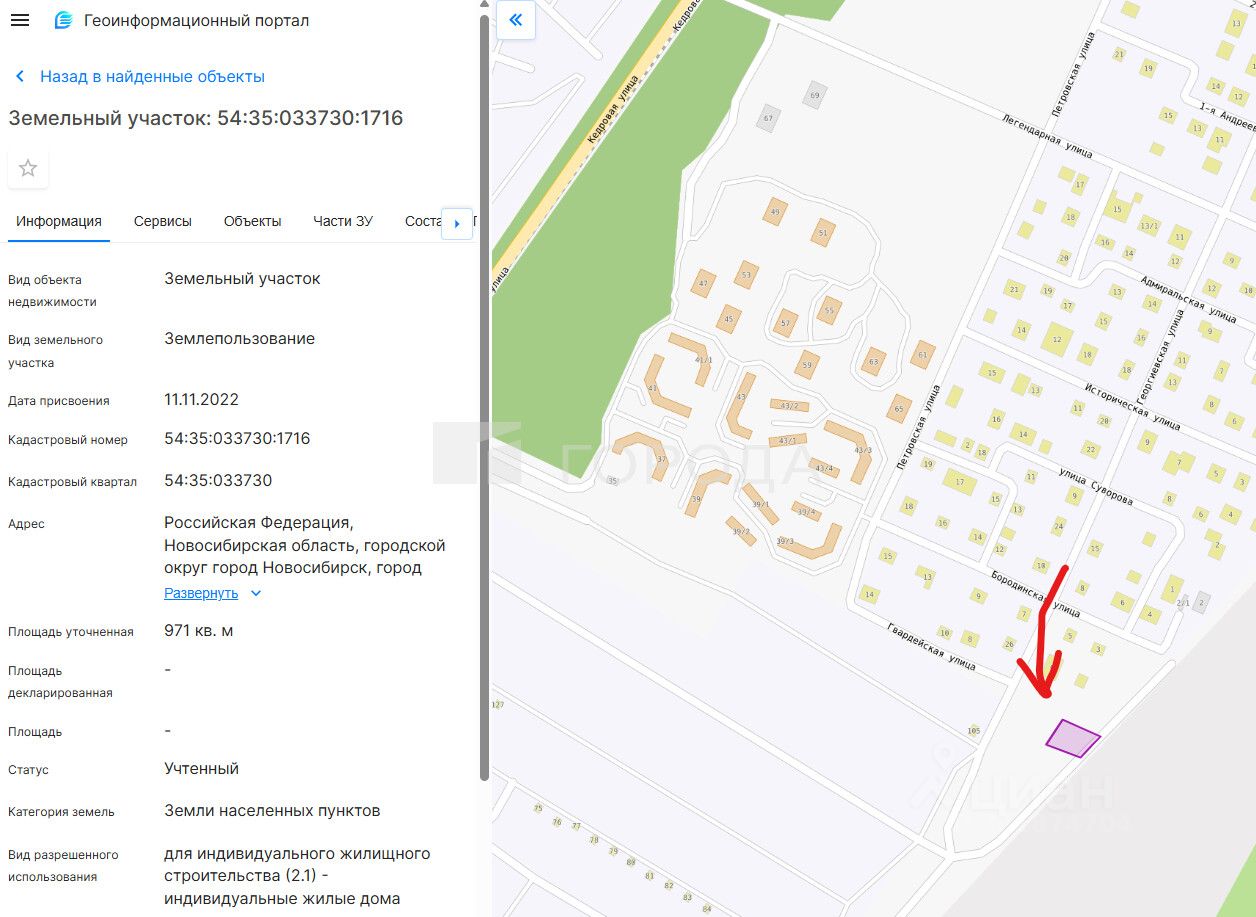Click the cadastral number 54:35:033730:1716 value
Viewport: 1256px width, 917px height.
tap(237, 439)
